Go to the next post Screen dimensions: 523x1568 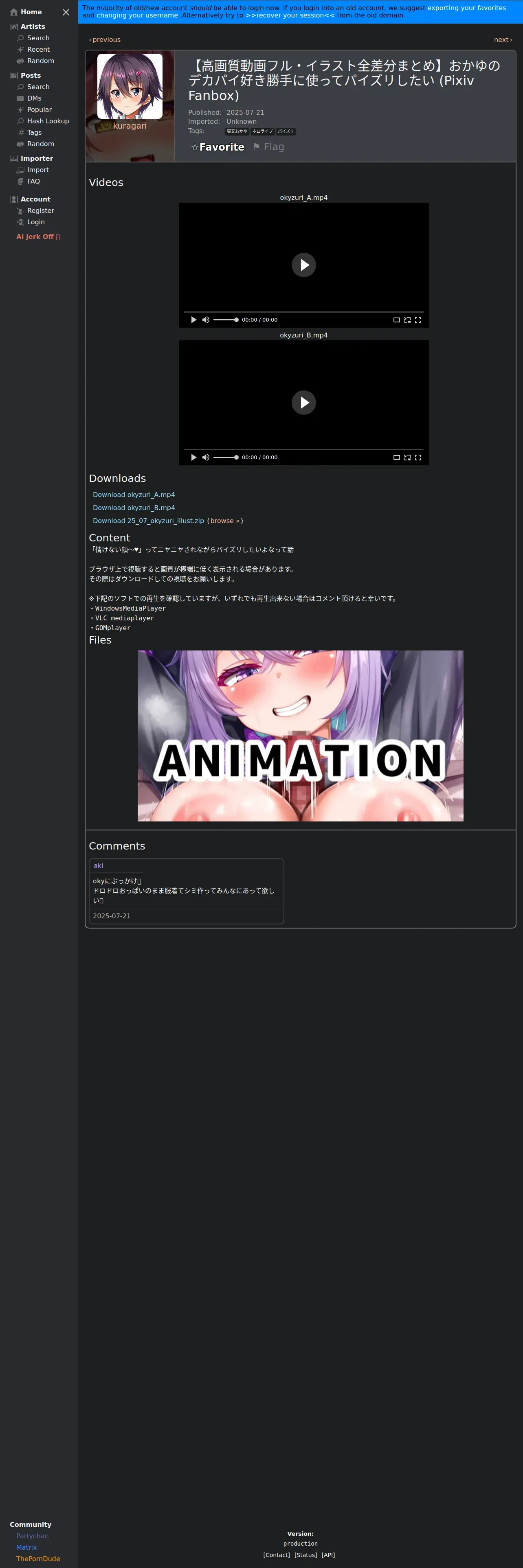[x=503, y=39]
